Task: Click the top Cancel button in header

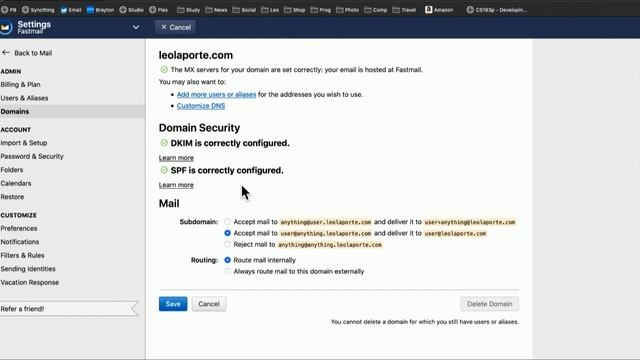Action: tap(175, 27)
